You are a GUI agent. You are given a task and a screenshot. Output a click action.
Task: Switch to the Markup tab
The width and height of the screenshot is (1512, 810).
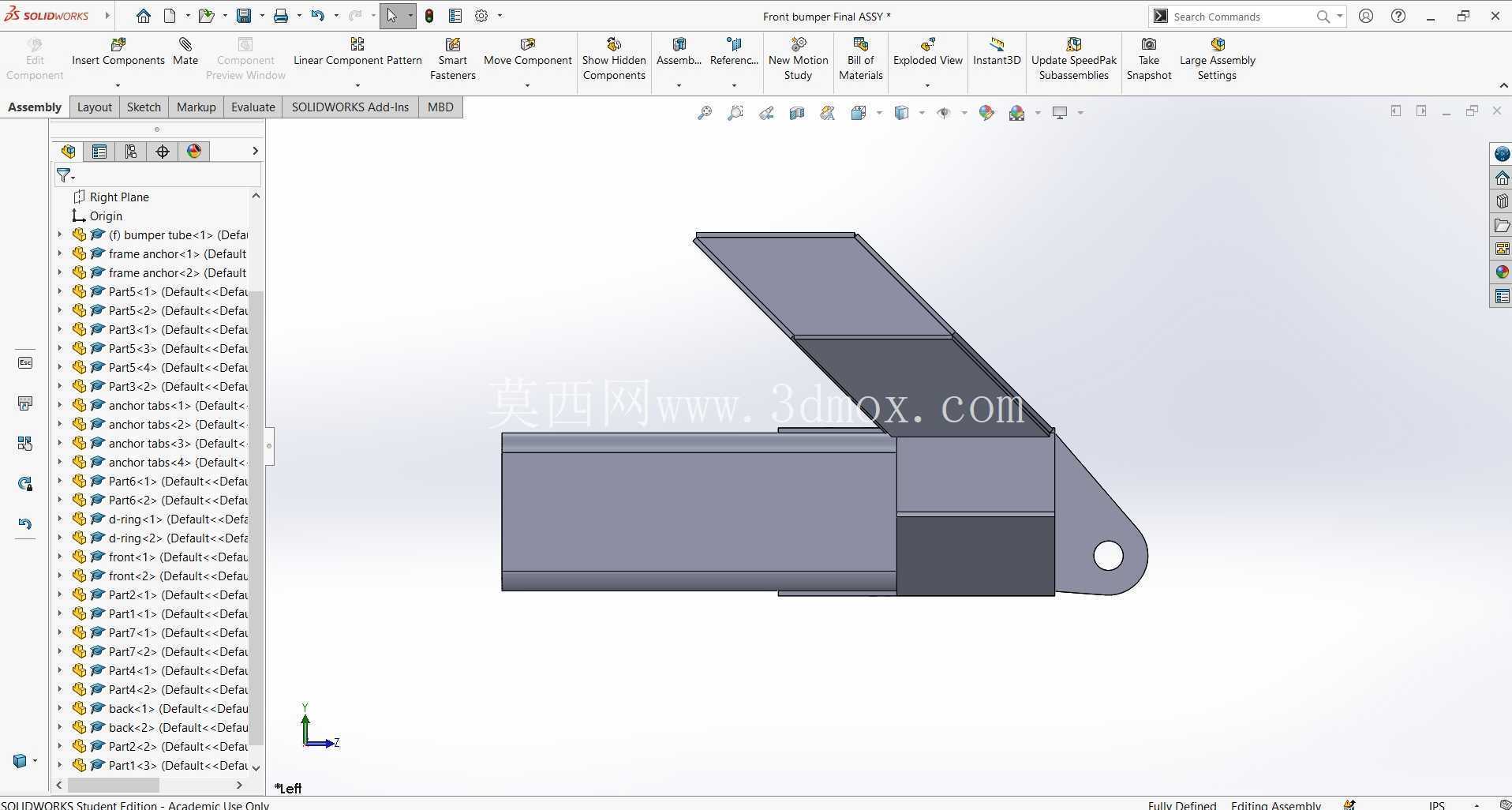click(196, 107)
